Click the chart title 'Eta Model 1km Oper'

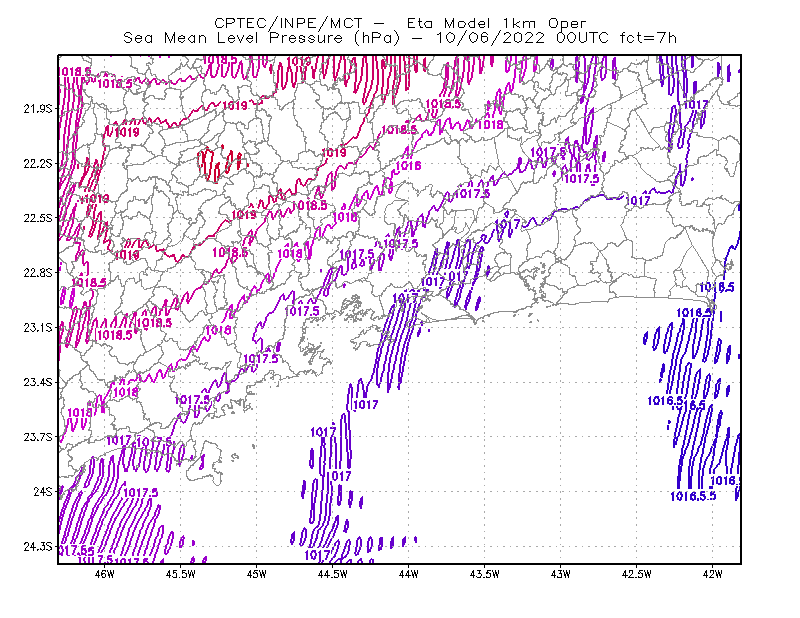pos(496,23)
